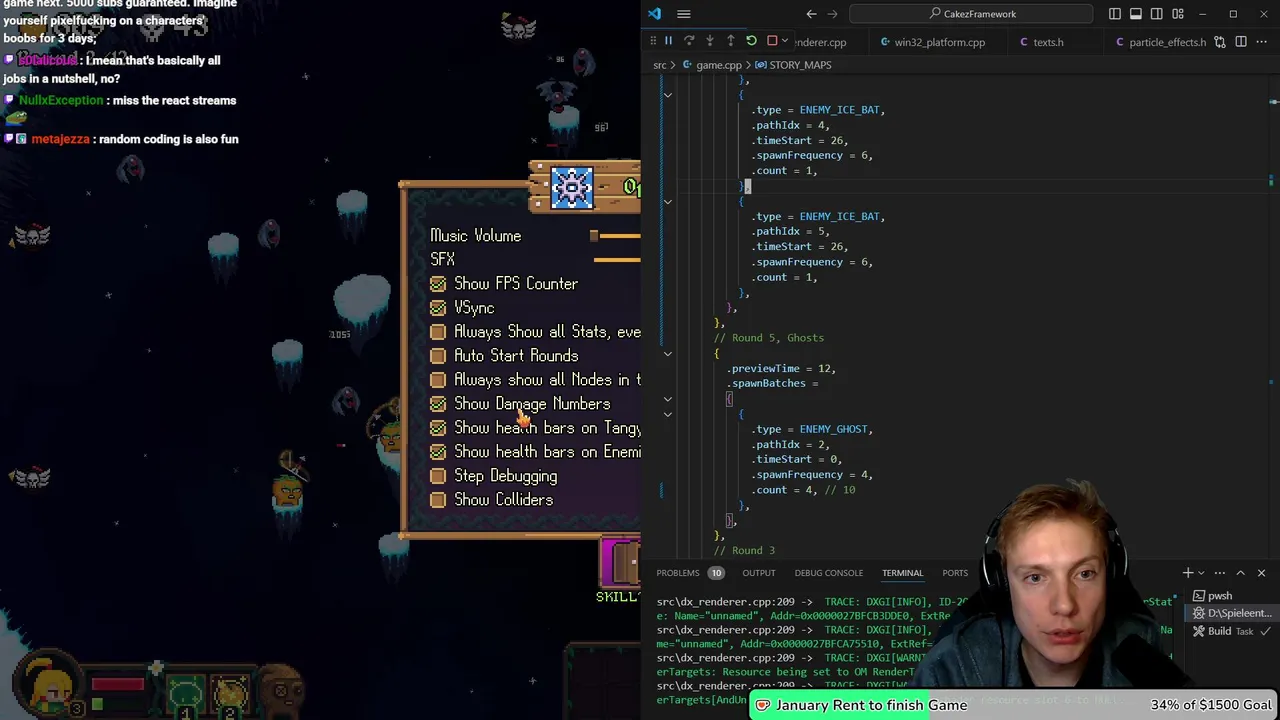Toggle the VSync checkbox
The height and width of the screenshot is (720, 1280).
point(438,308)
